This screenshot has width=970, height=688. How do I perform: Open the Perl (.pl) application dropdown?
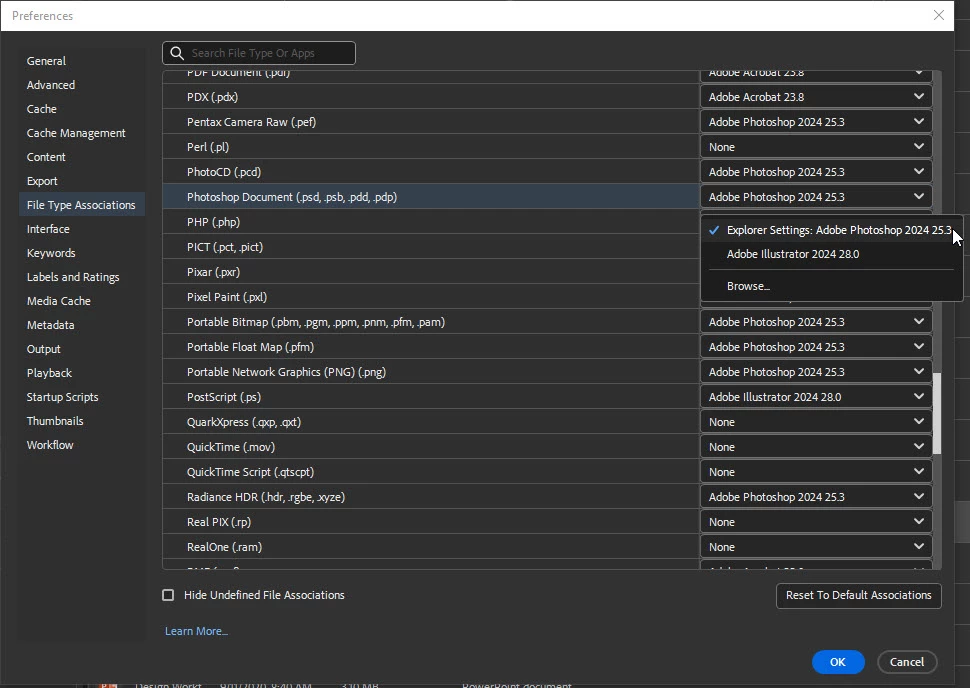tap(816, 147)
